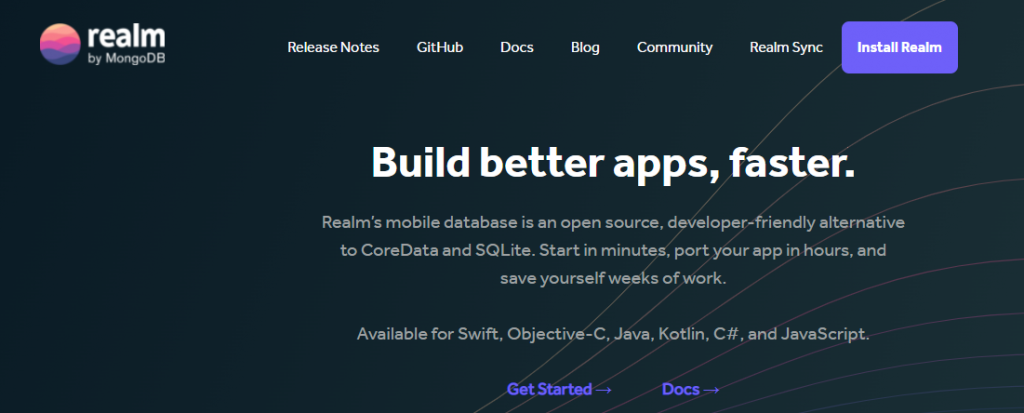Click the 'by MongoDB' tagline text
1024x413 pixels.
click(126, 58)
